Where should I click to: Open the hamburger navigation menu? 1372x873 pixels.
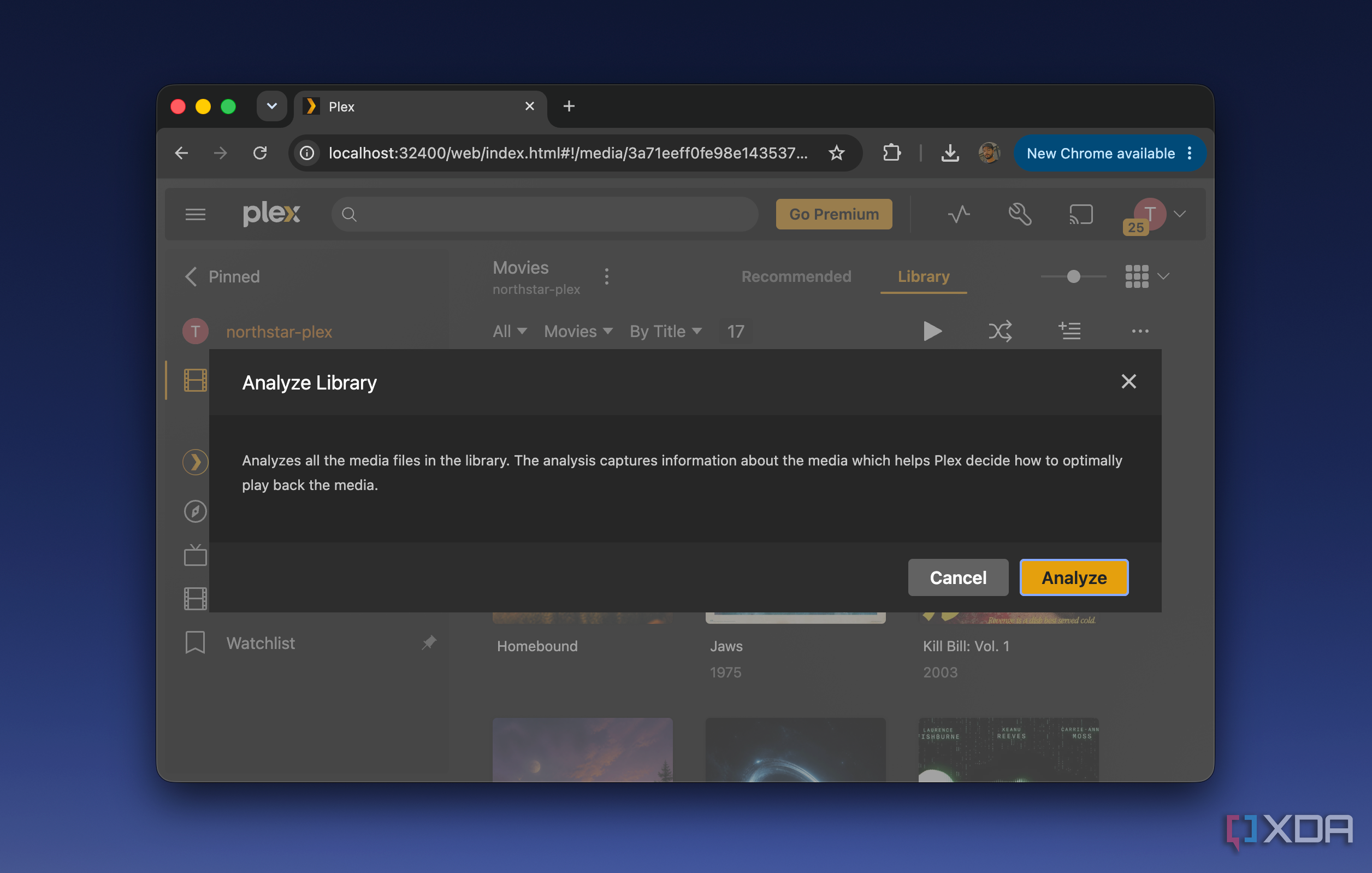195,214
